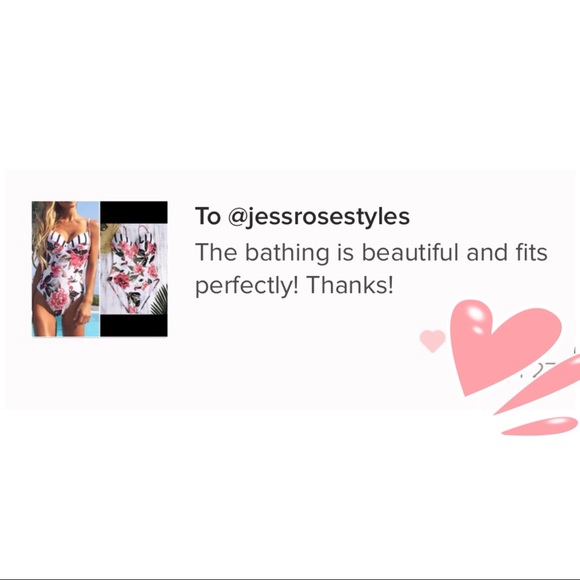580x580 pixels.
Task: Click the "perfectly! Thanks!" text line
Action: tap(294, 286)
